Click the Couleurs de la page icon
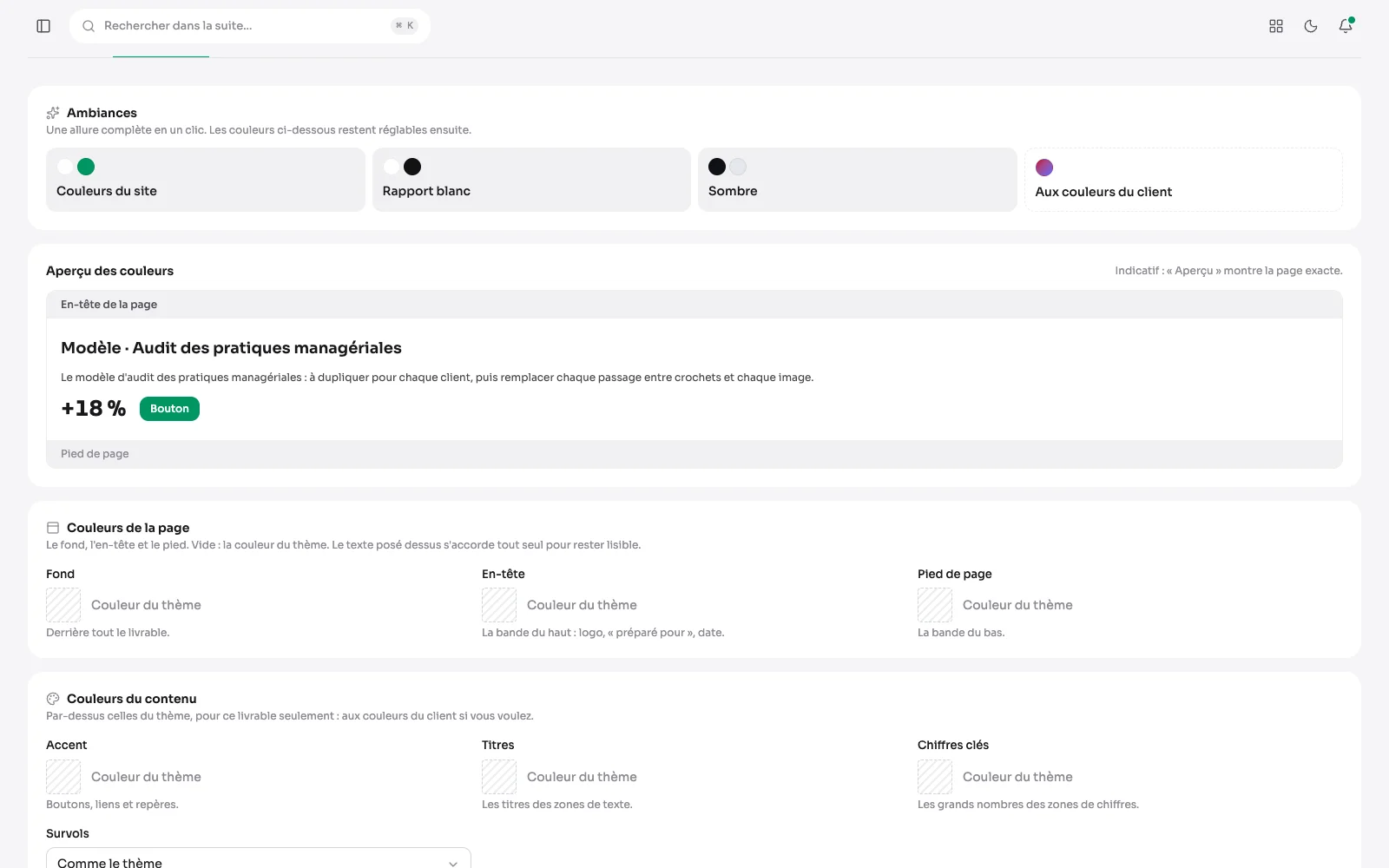 pos(53,528)
